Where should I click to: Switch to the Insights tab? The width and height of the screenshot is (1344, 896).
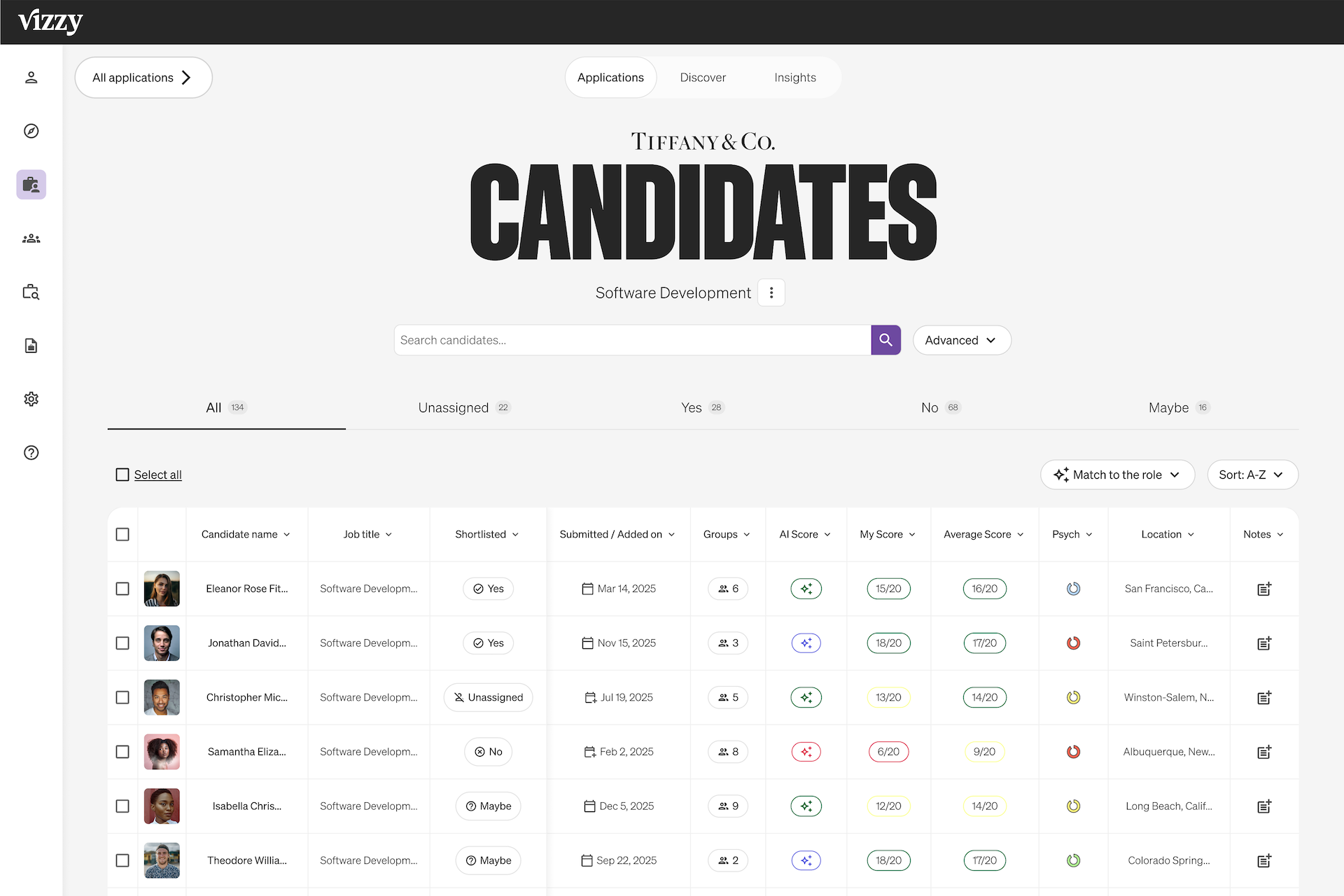pos(794,78)
